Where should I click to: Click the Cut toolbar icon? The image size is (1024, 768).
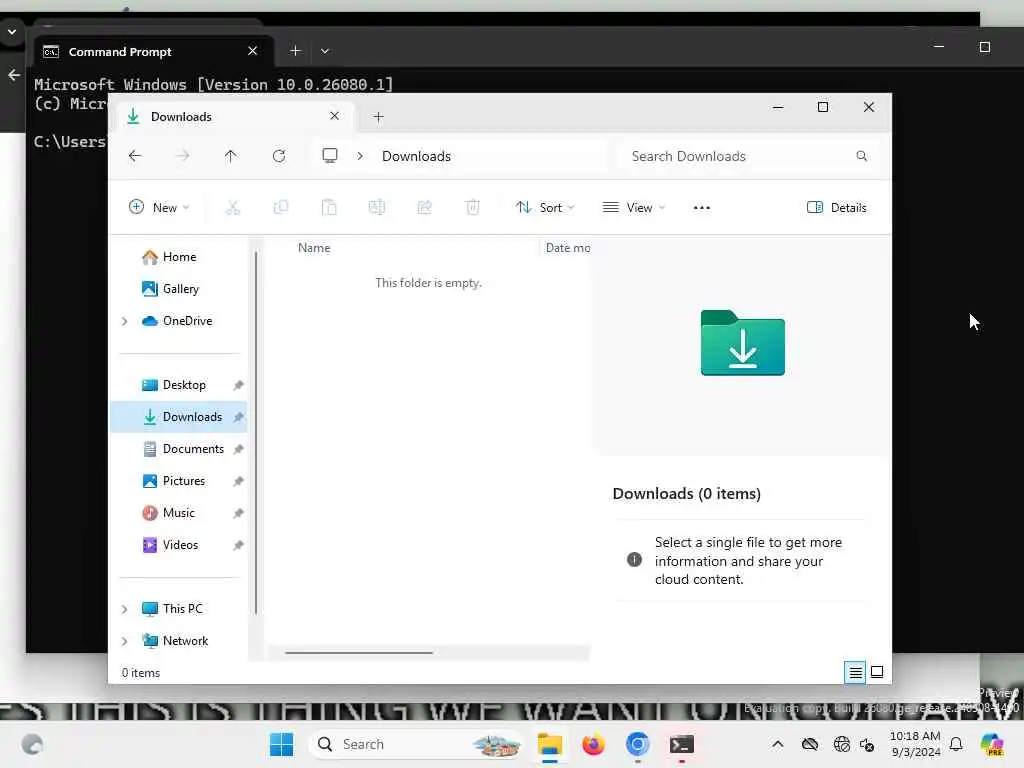(x=232, y=208)
